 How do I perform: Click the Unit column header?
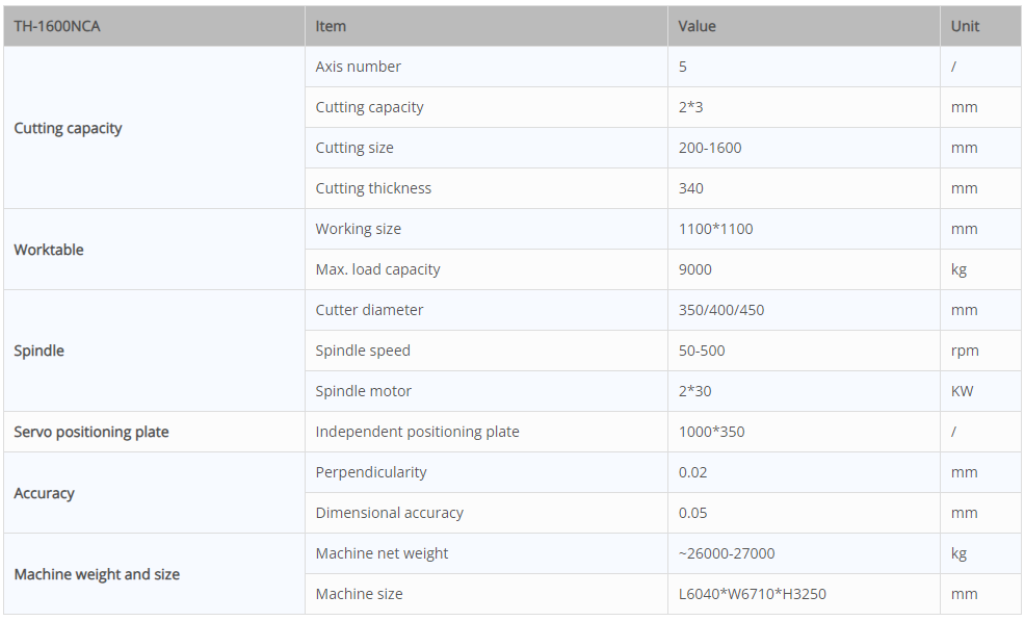[x=965, y=26]
